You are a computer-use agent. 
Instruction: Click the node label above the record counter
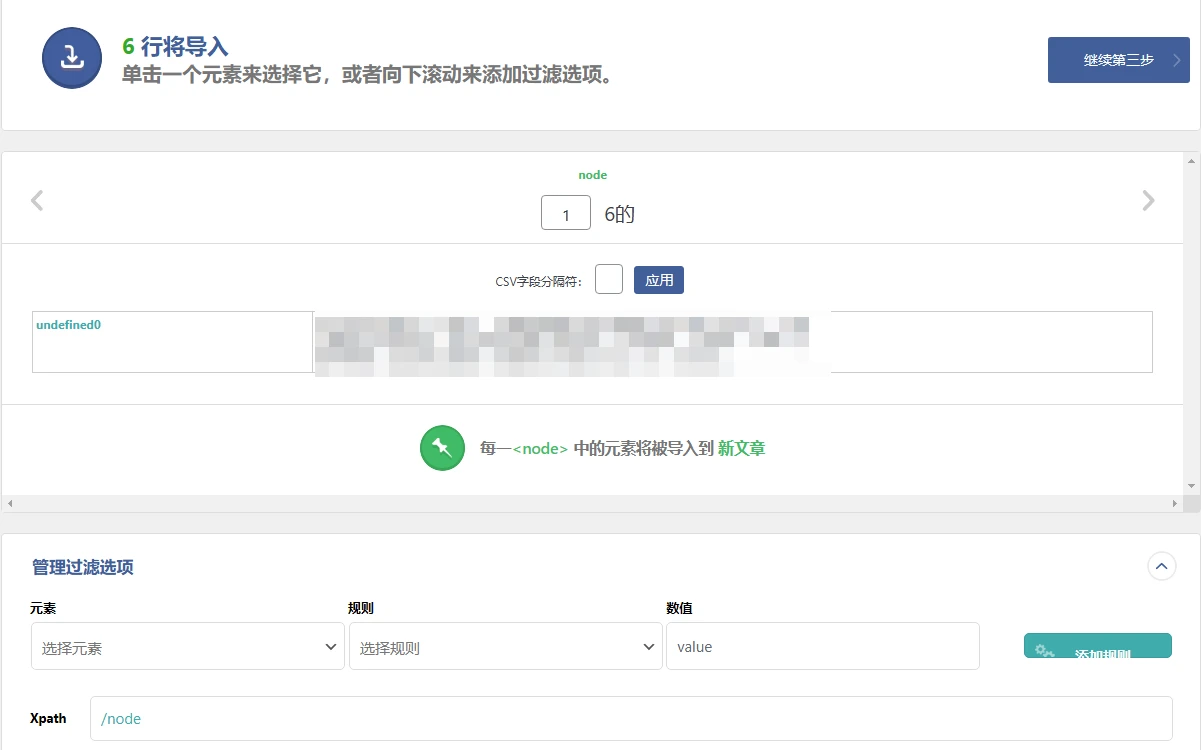point(592,174)
